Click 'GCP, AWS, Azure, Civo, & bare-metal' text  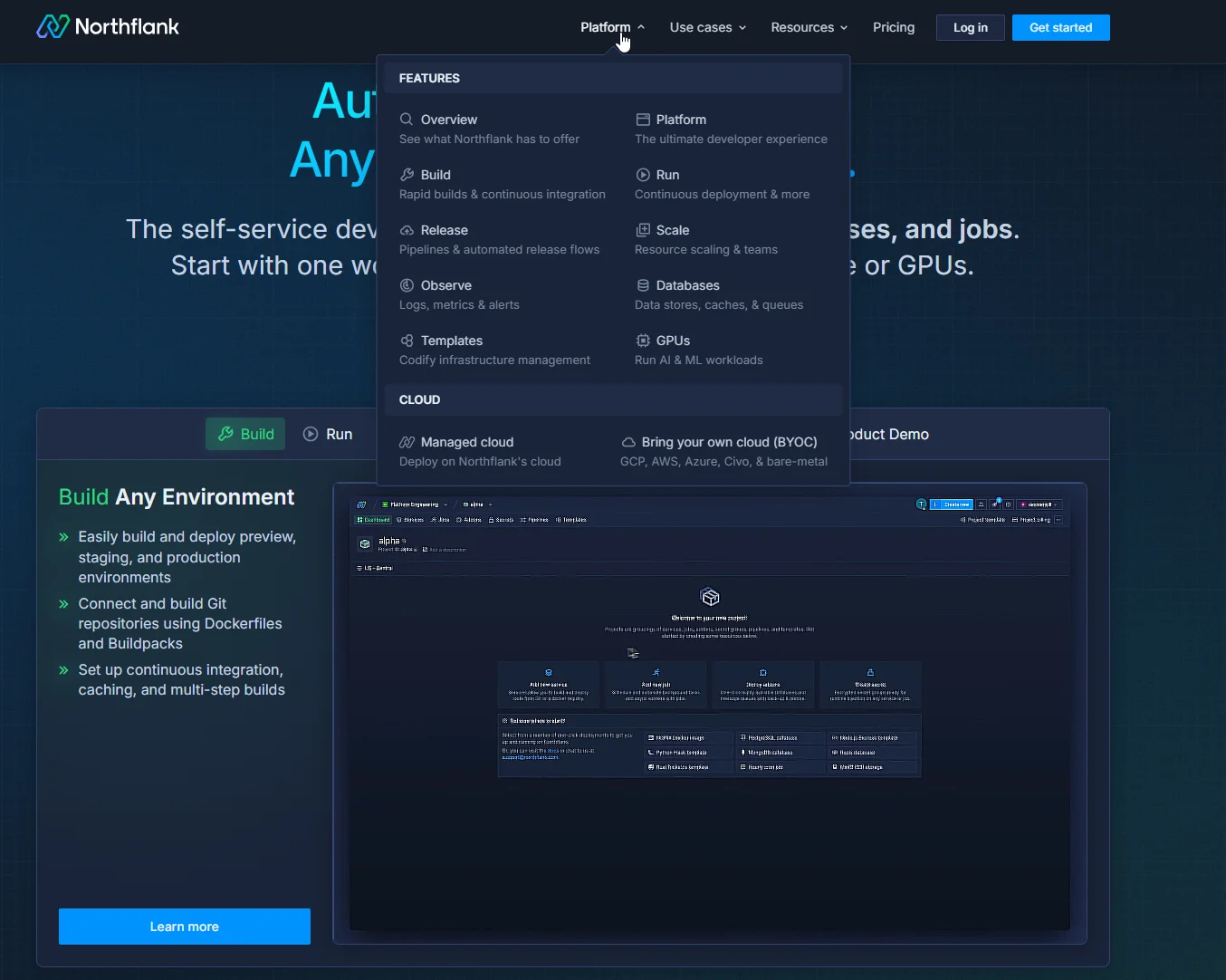(x=723, y=461)
